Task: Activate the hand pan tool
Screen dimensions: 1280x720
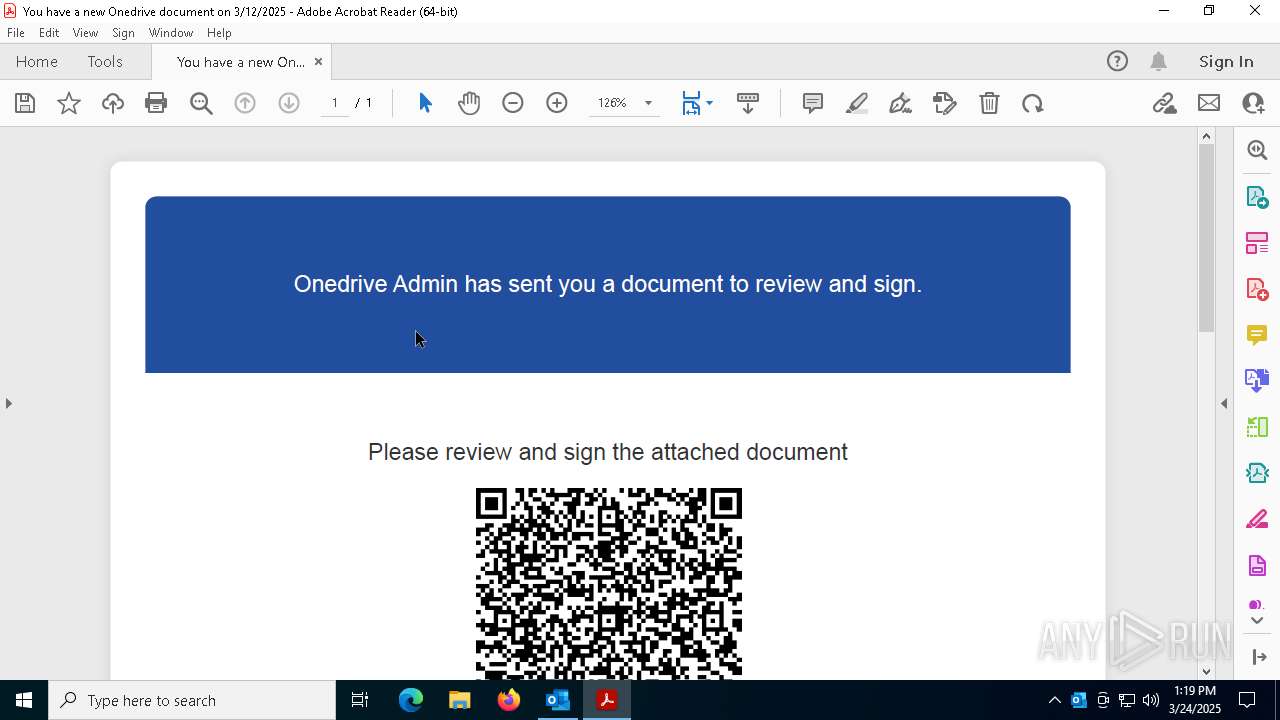Action: click(x=469, y=103)
